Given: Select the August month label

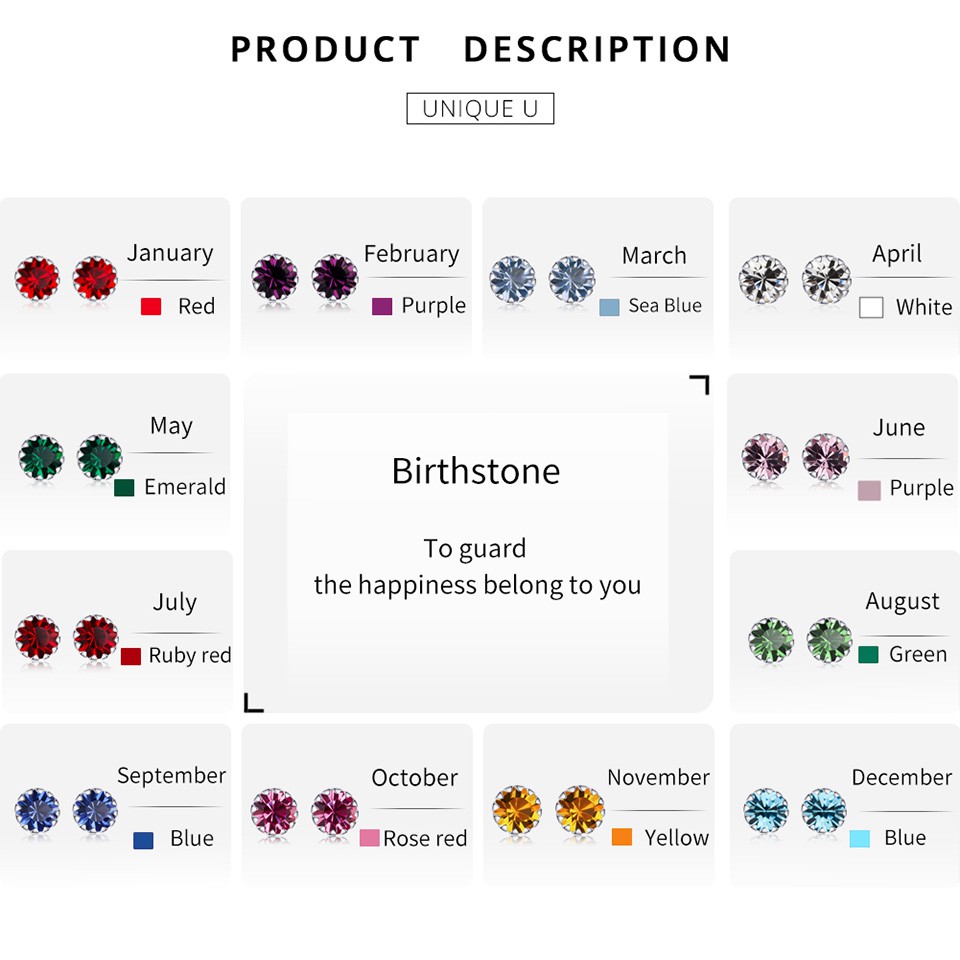Looking at the screenshot, I should tap(902, 602).
